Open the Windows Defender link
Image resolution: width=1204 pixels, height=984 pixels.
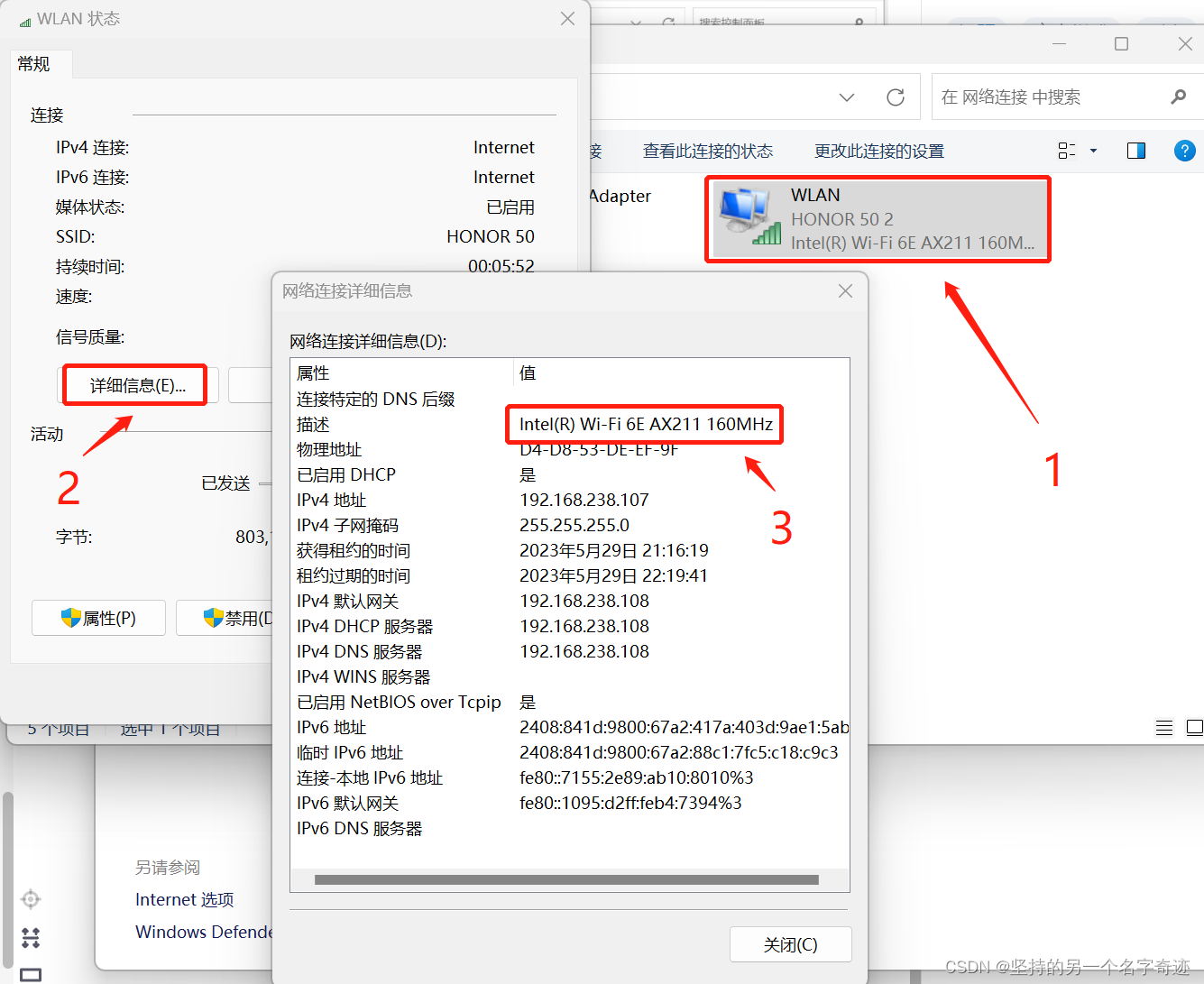click(x=204, y=932)
